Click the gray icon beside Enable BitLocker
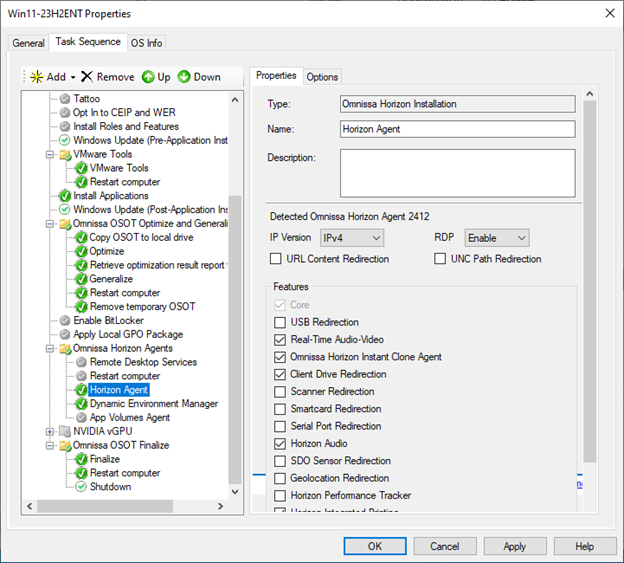This screenshot has width=624, height=563. tap(65, 321)
